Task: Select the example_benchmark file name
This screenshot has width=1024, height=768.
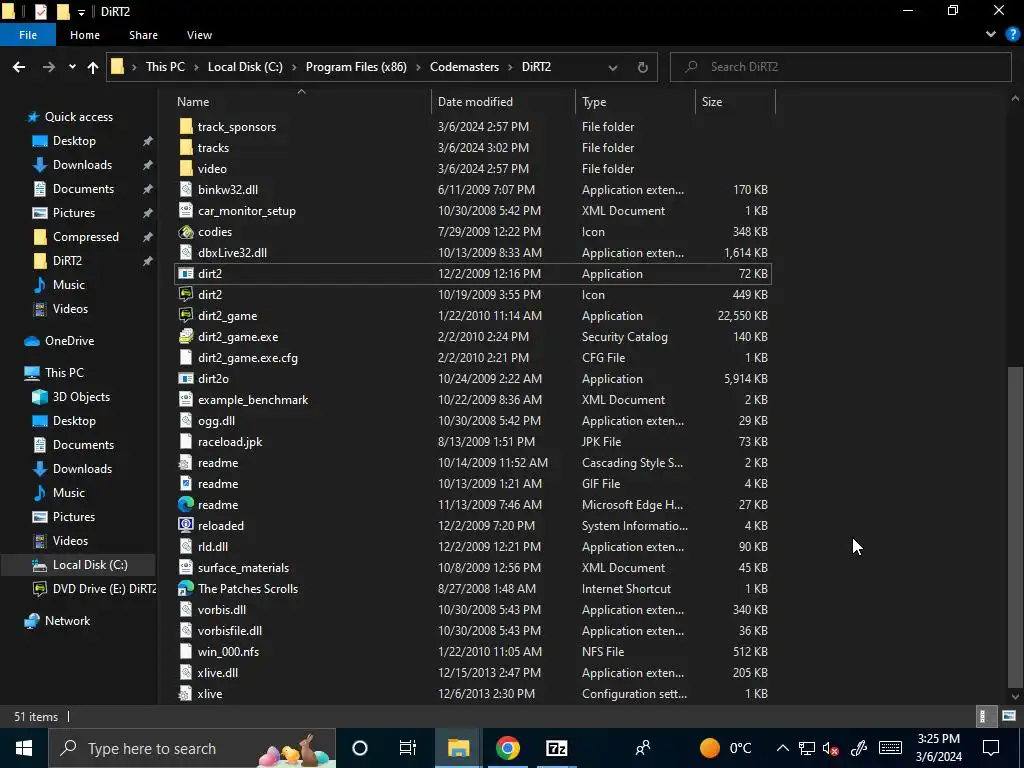Action: (x=253, y=400)
